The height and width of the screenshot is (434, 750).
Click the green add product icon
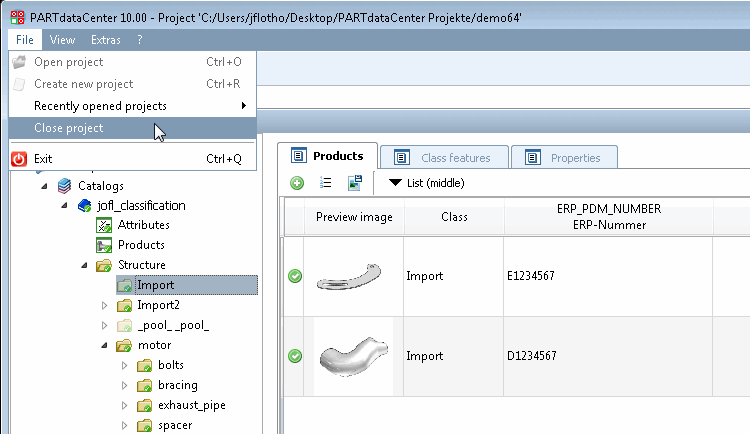pyautogui.click(x=297, y=183)
